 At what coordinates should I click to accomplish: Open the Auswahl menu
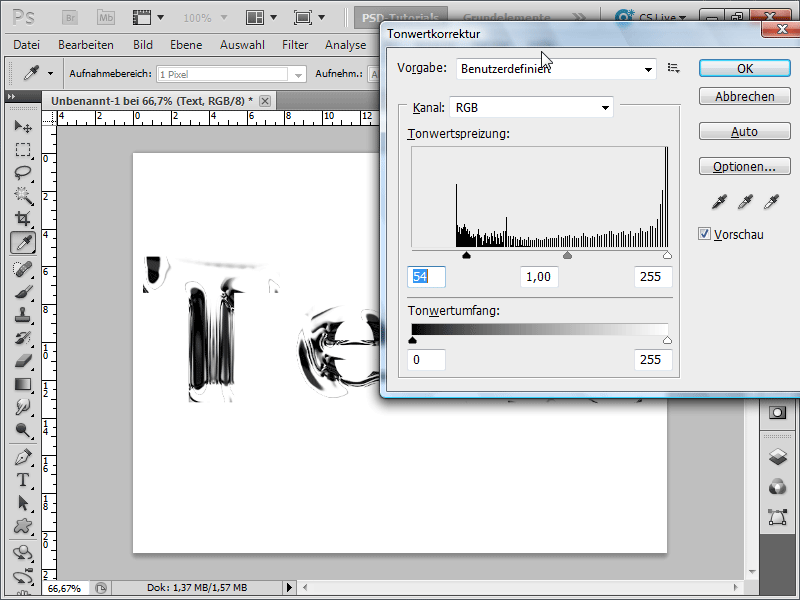pos(242,45)
